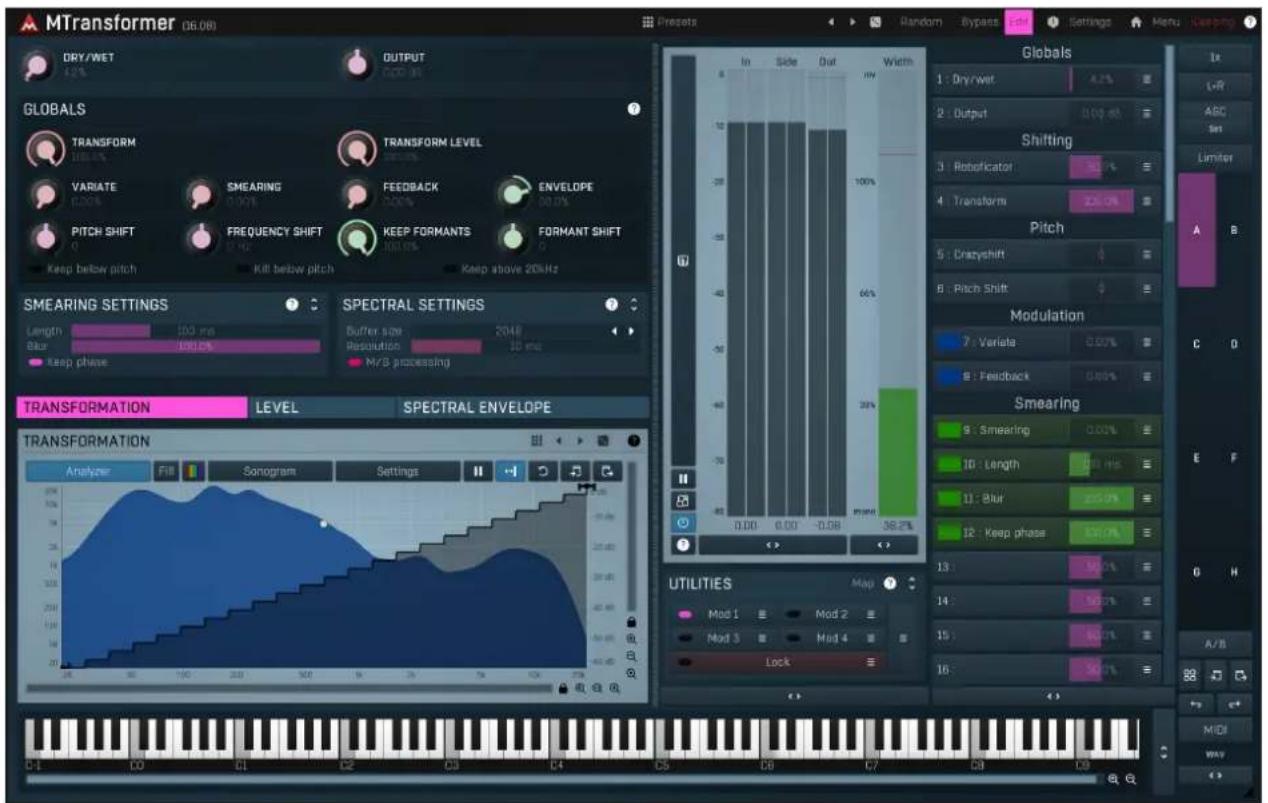Click the Menu home icon
Image resolution: width=1268 pixels, height=803 pixels.
[x=1136, y=21]
